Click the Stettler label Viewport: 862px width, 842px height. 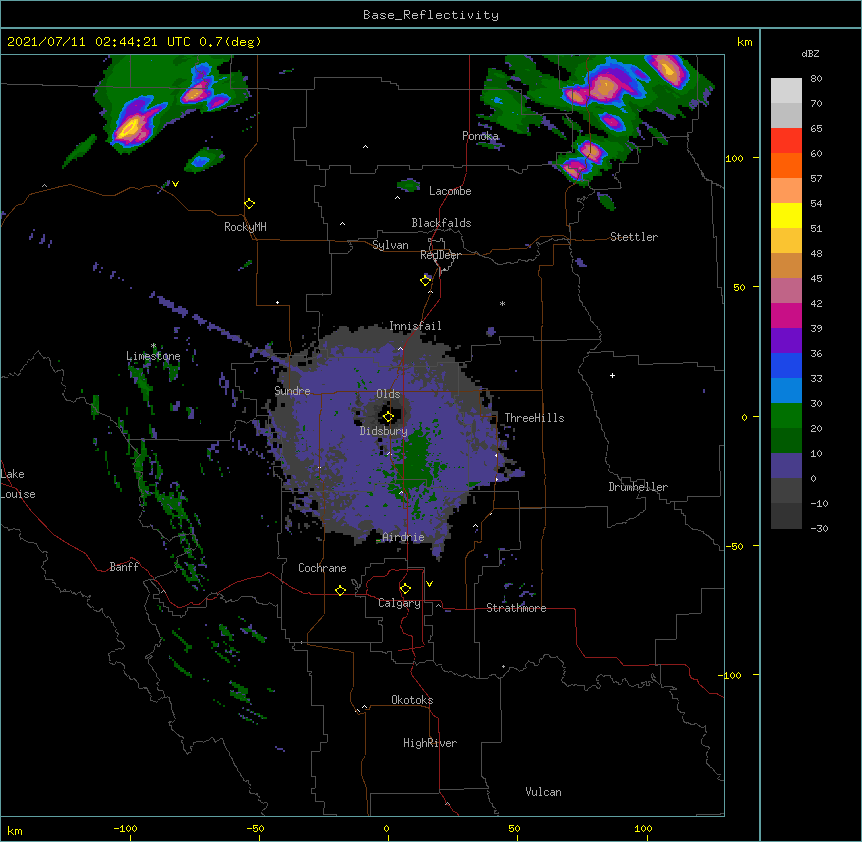(634, 237)
